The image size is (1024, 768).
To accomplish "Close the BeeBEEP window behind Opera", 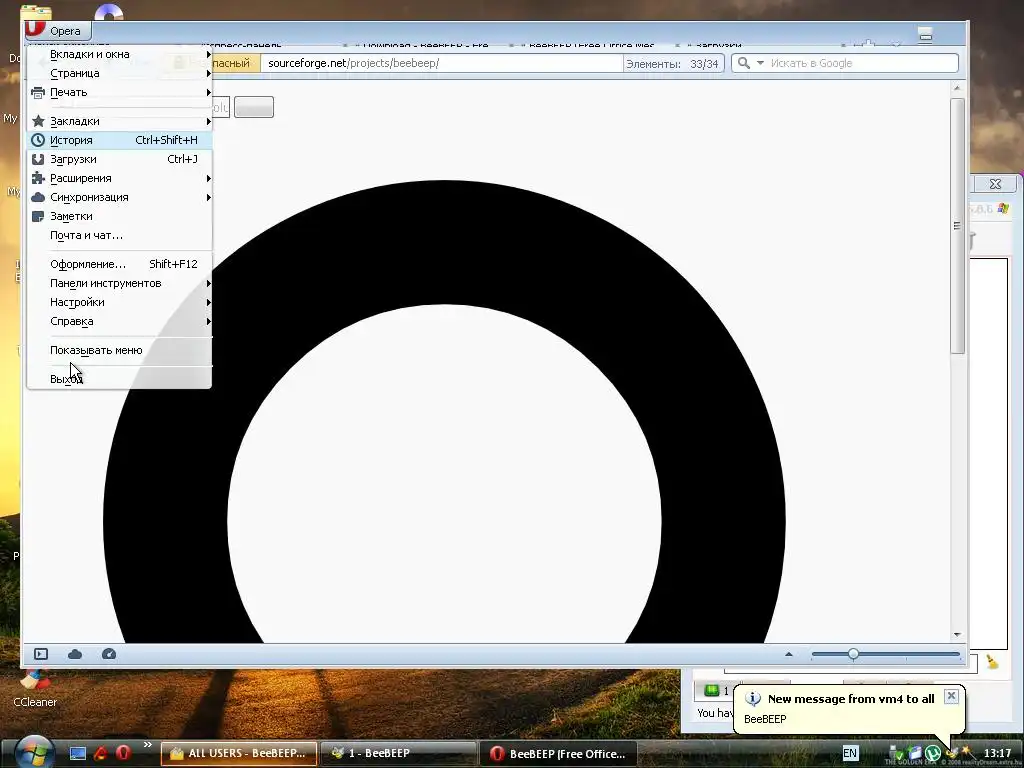I will (995, 184).
